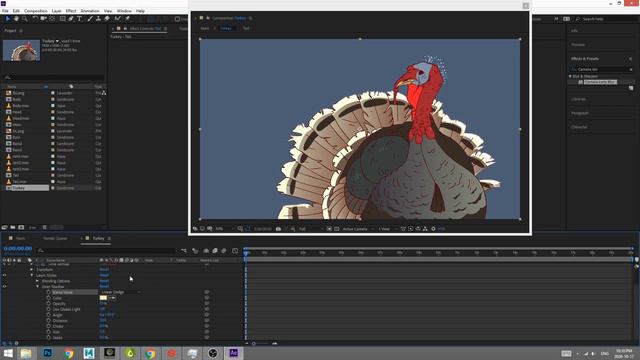Click the Inner Shadow color swatch

[x=103, y=298]
